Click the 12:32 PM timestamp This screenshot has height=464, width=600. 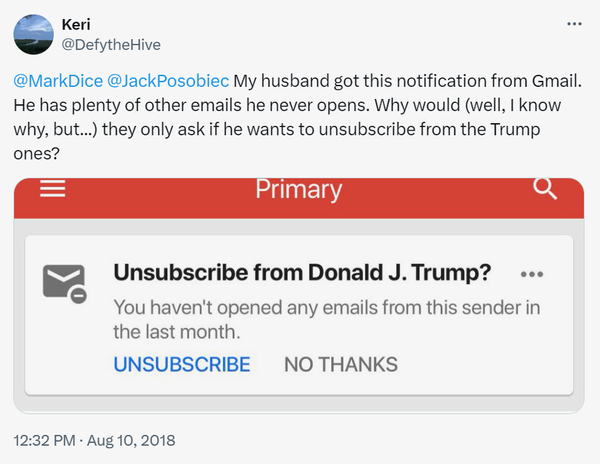pyautogui.click(x=44, y=441)
